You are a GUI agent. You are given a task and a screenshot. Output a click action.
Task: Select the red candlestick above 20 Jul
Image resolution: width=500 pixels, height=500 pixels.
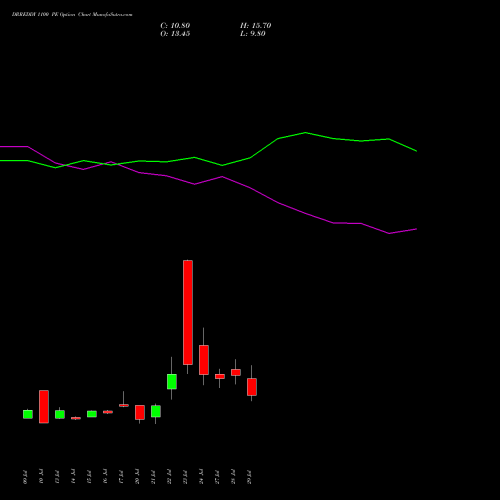(140, 412)
